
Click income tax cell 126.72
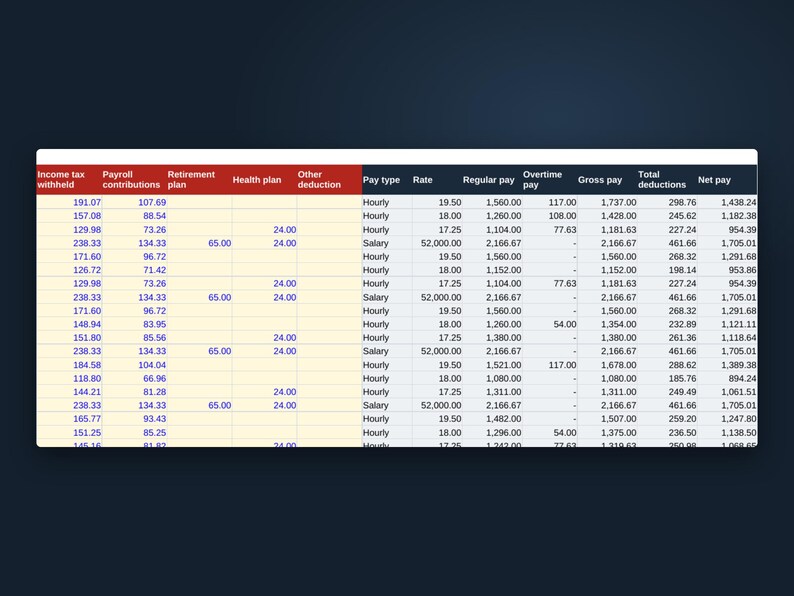69,270
